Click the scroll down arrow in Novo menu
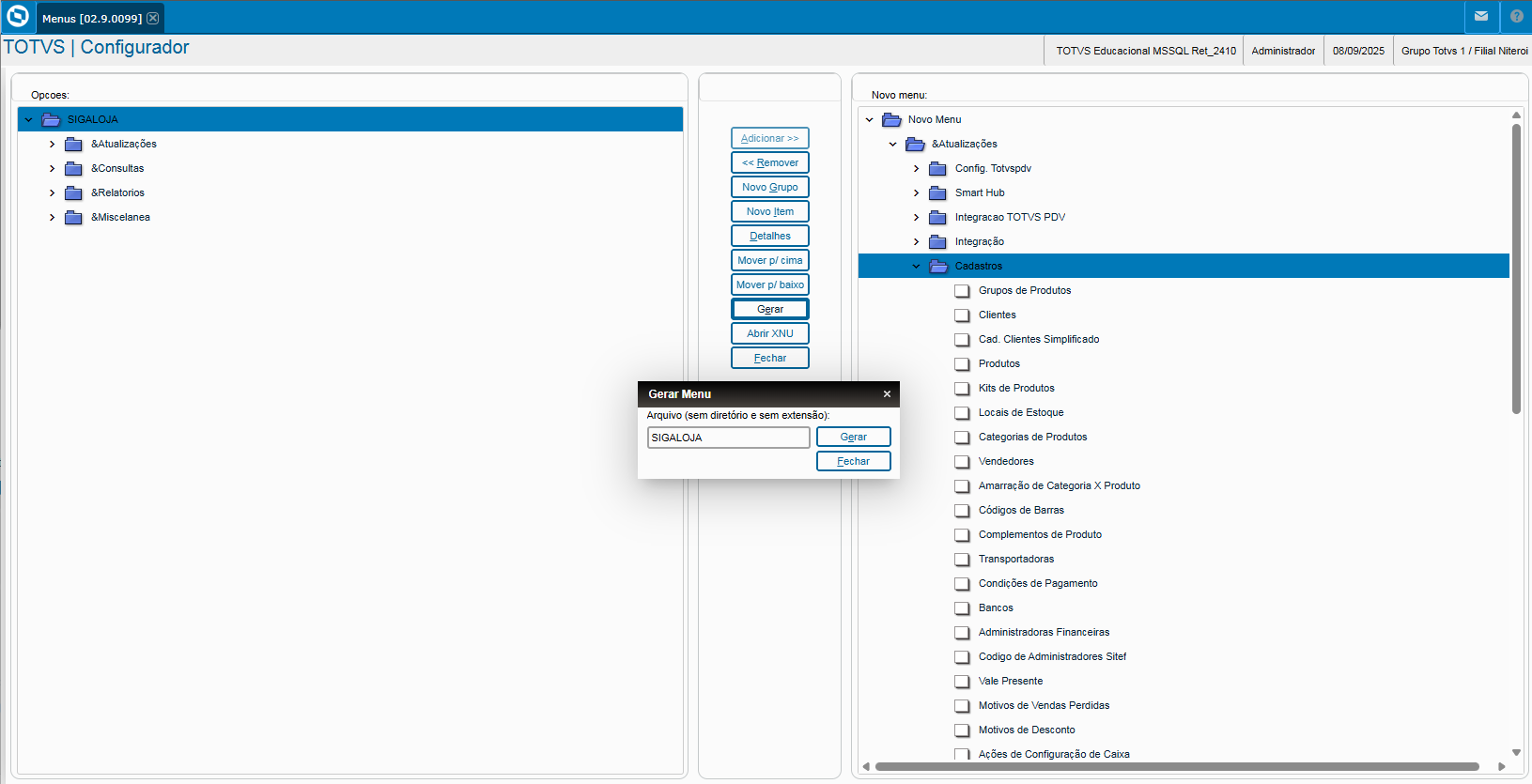The width and height of the screenshot is (1532, 784). 1516,752
